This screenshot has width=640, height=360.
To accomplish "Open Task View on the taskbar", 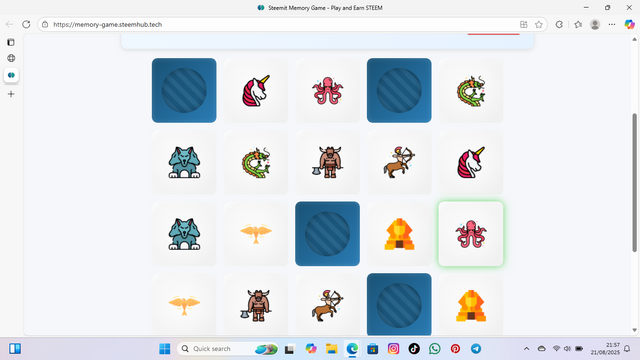I will click(289, 349).
